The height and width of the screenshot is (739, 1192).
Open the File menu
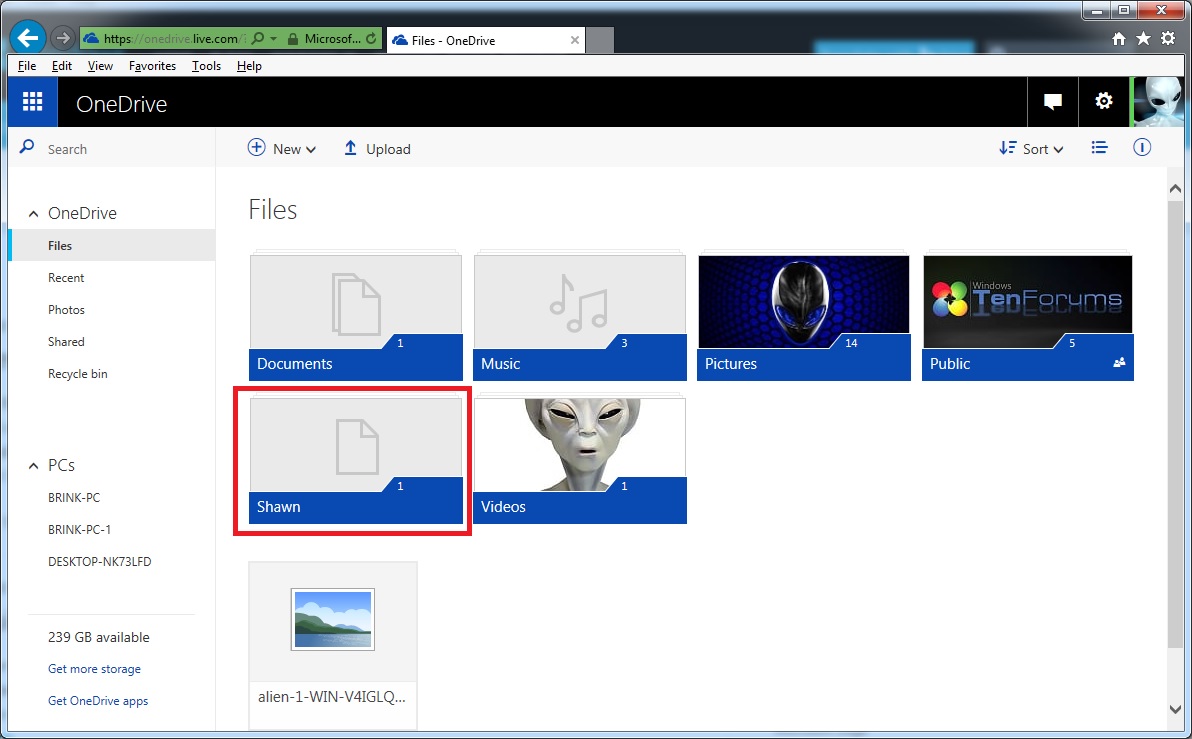(27, 66)
